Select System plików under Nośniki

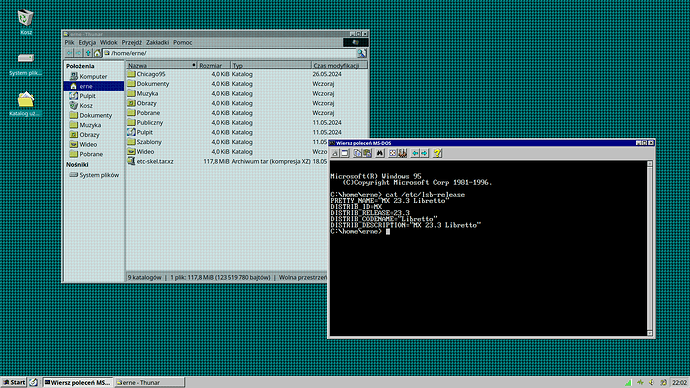[93, 175]
